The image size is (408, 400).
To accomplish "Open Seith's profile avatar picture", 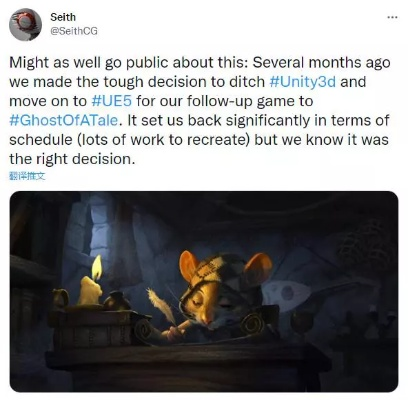I will pyautogui.click(x=25, y=24).
